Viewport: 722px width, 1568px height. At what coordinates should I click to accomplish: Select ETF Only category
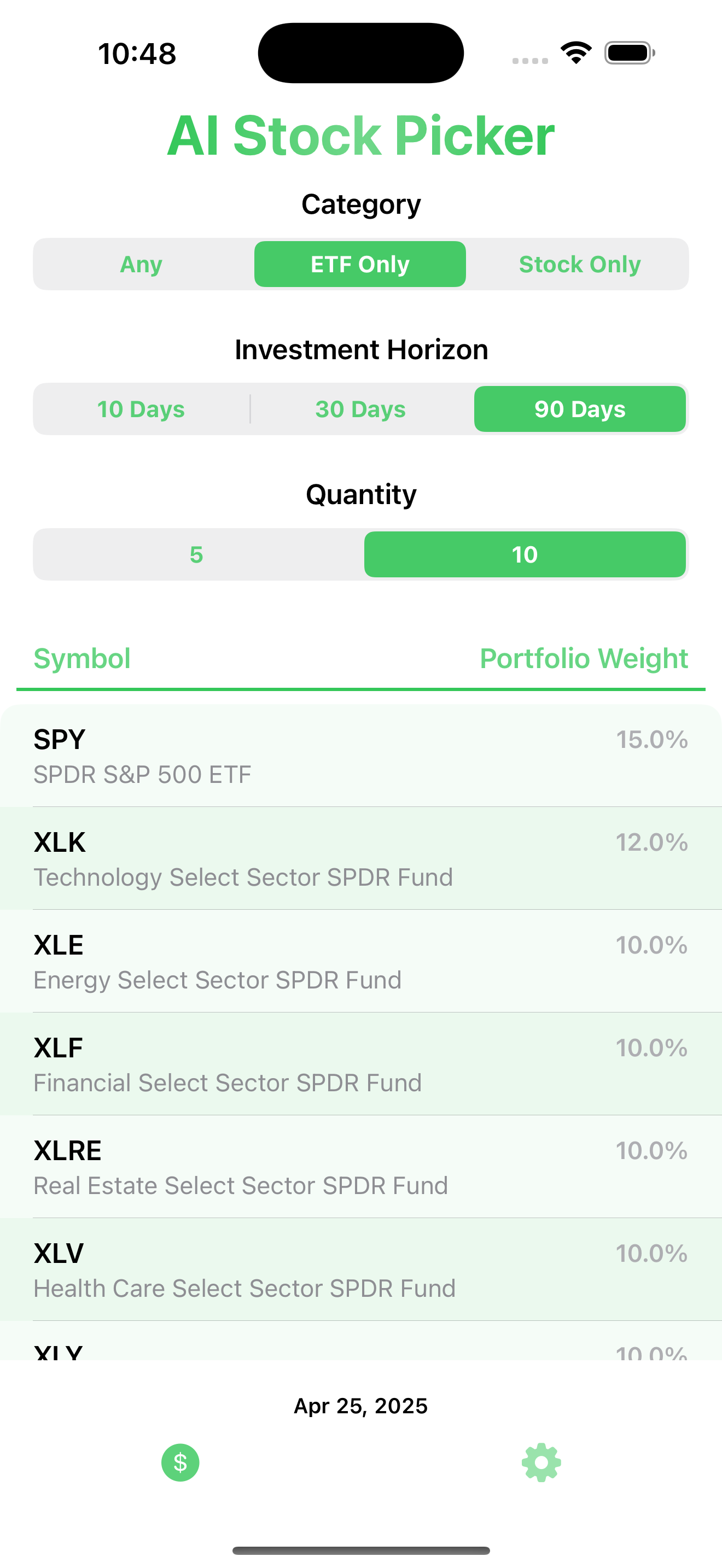click(x=360, y=264)
